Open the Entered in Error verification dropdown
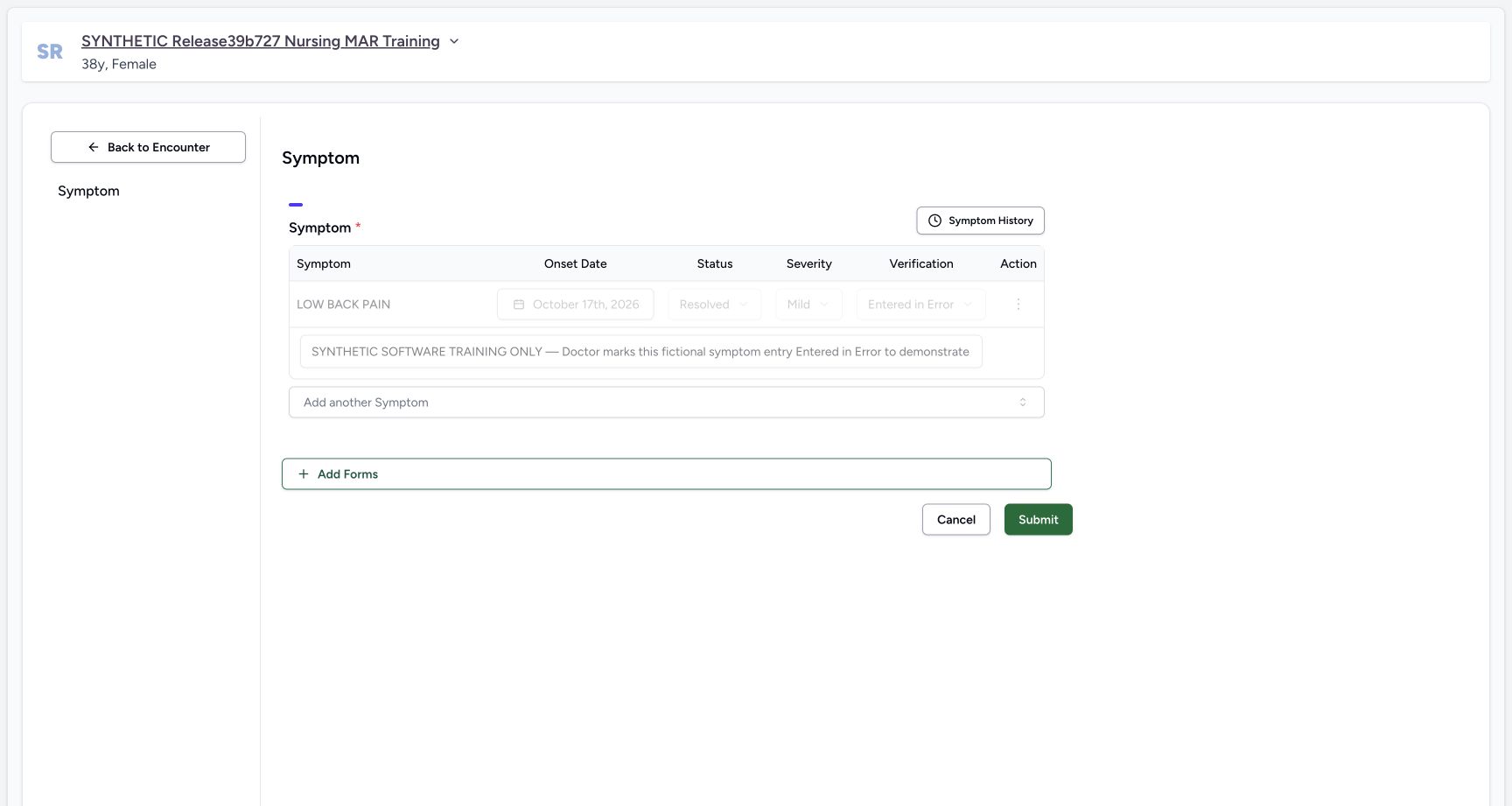This screenshot has width=1512, height=806. coord(920,305)
